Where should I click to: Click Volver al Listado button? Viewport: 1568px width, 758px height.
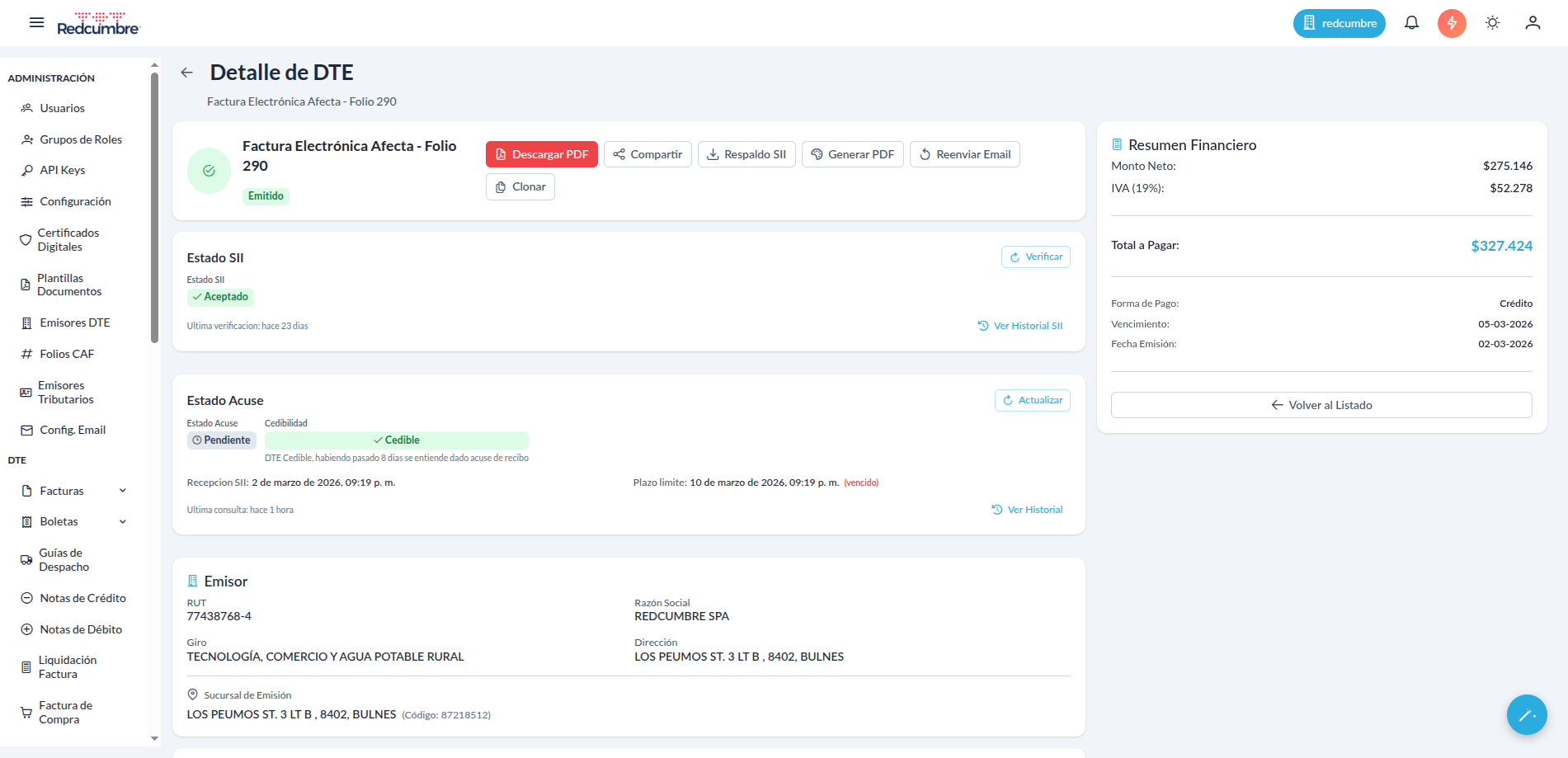pos(1321,405)
